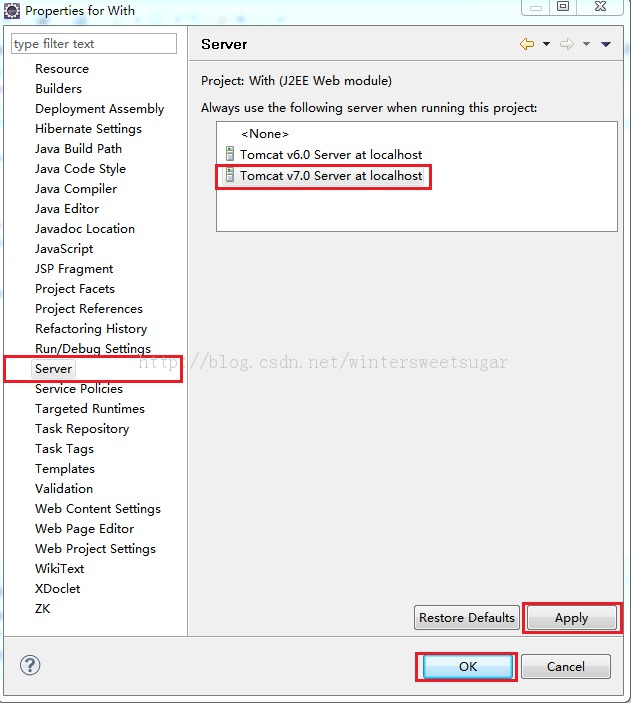Click the back navigation arrow icon
Image resolution: width=631 pixels, height=703 pixels.
coord(526,44)
